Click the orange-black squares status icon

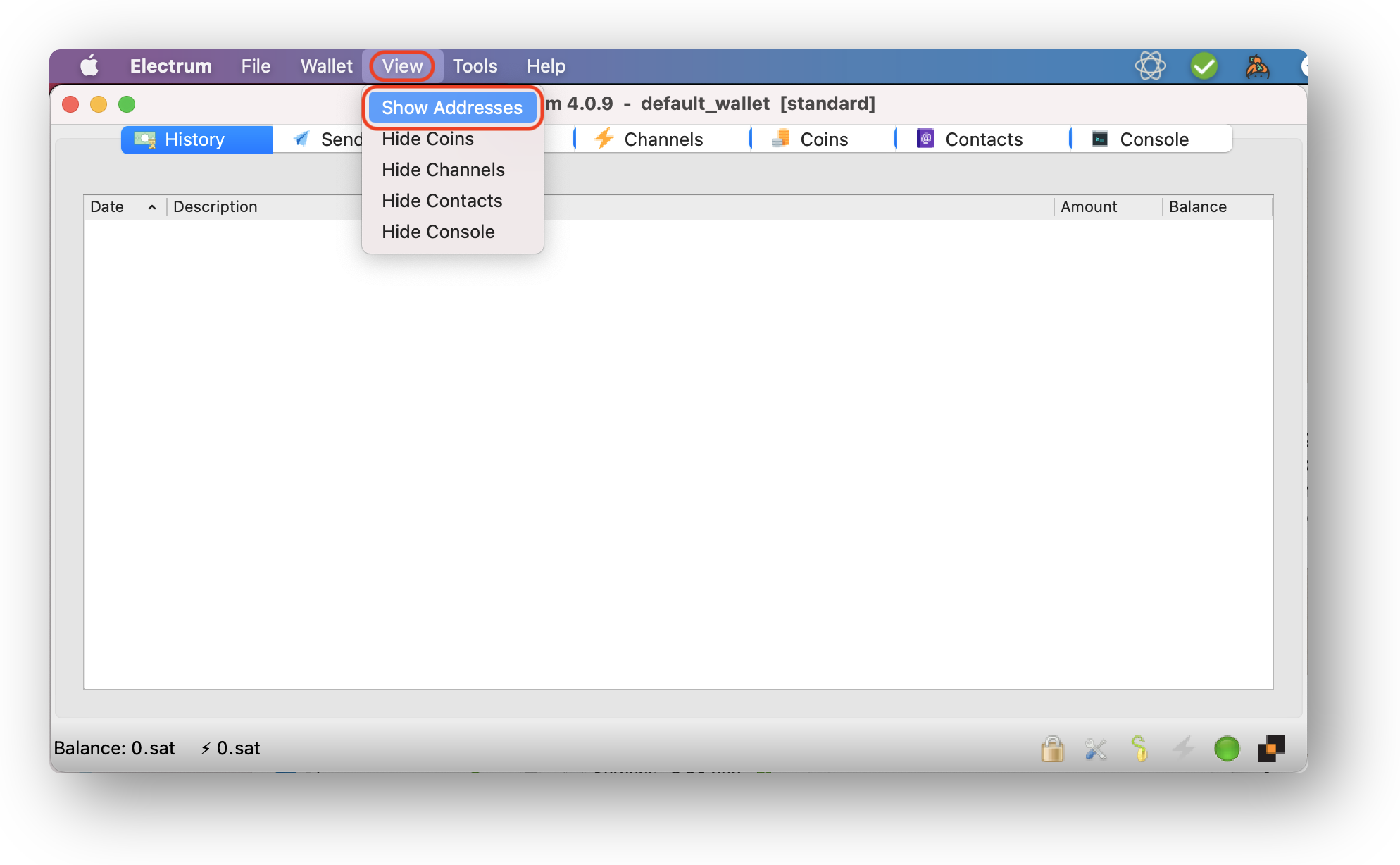pos(1270,749)
